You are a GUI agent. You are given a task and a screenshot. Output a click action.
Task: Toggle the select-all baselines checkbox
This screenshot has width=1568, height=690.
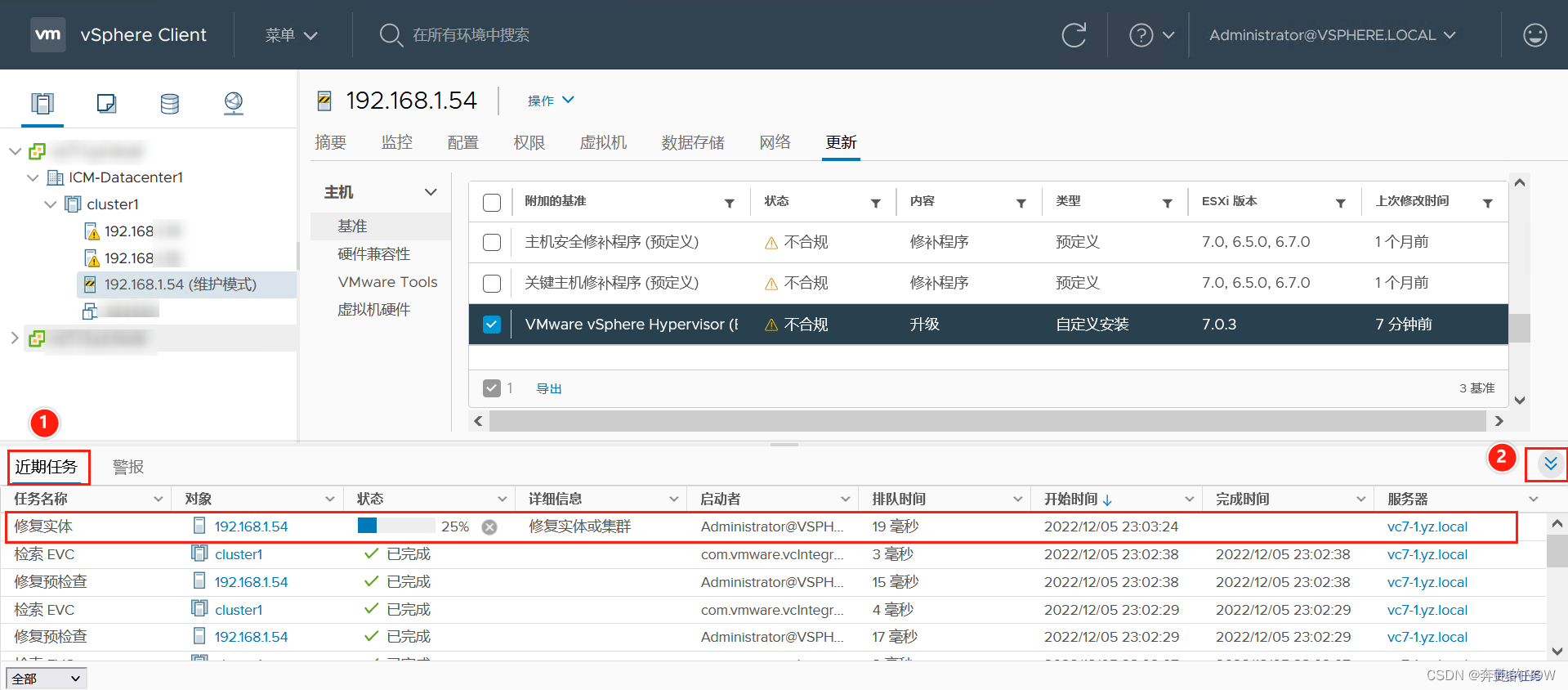[x=492, y=202]
